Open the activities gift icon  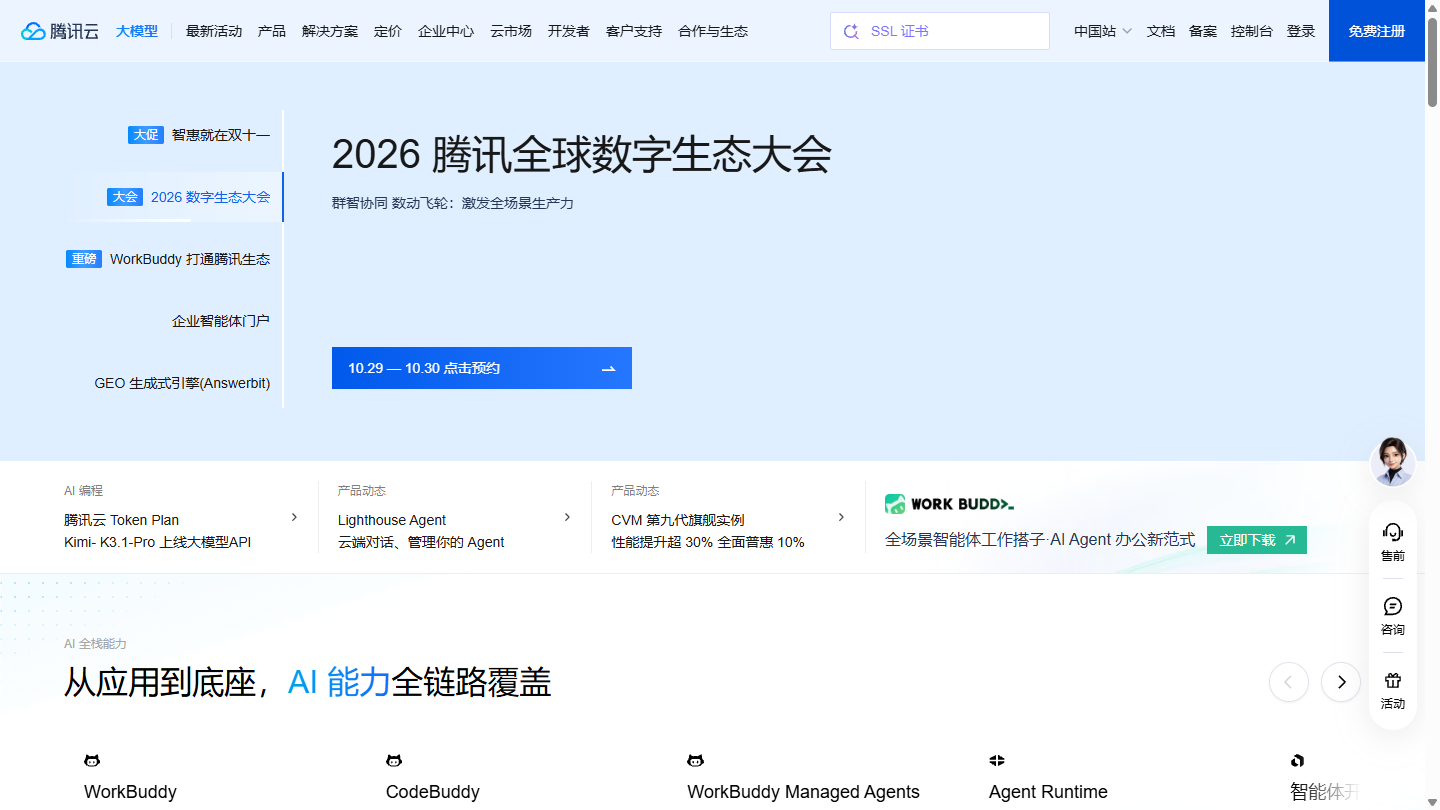click(1393, 680)
